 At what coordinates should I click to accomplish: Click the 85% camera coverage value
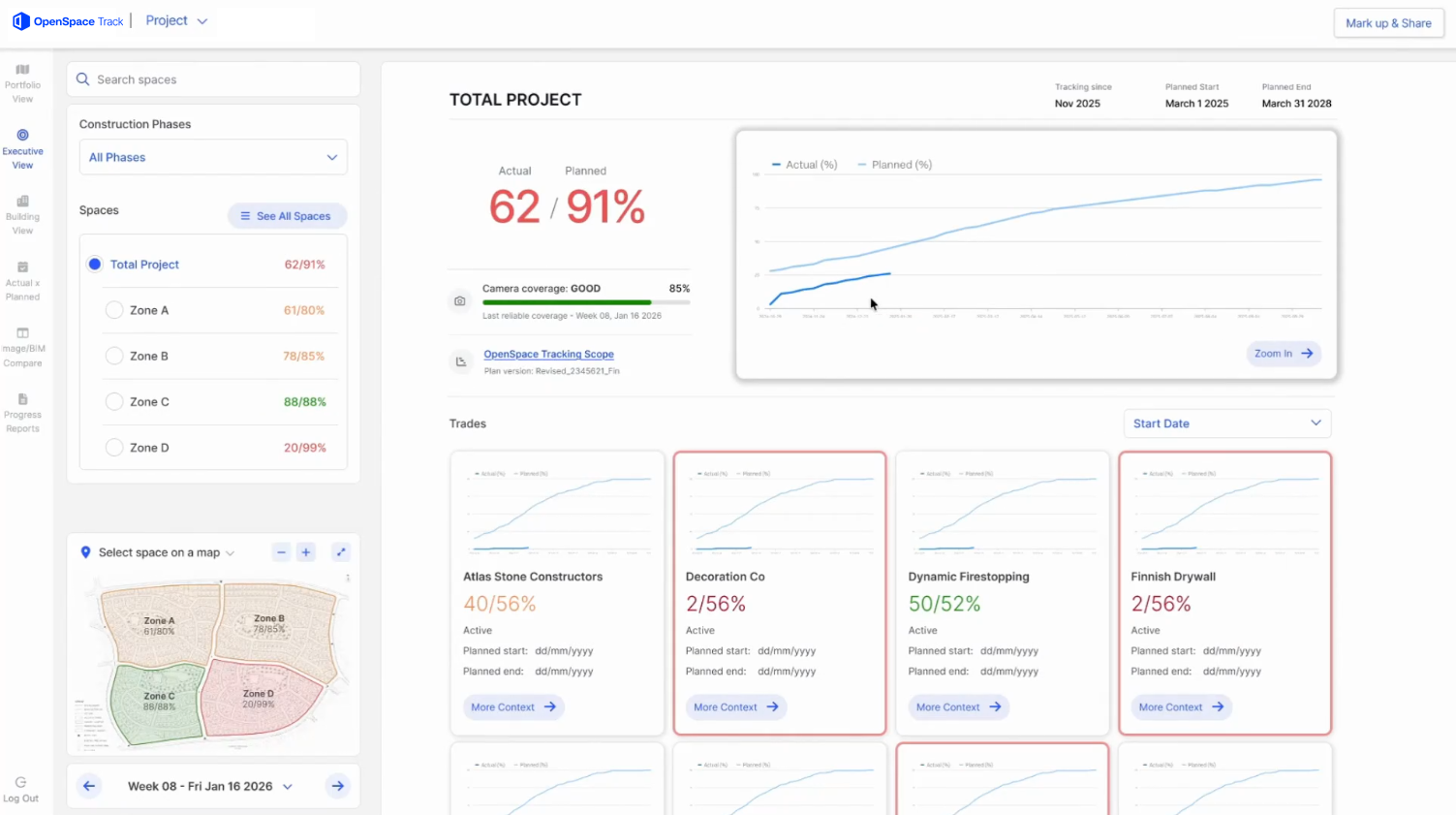tap(679, 289)
